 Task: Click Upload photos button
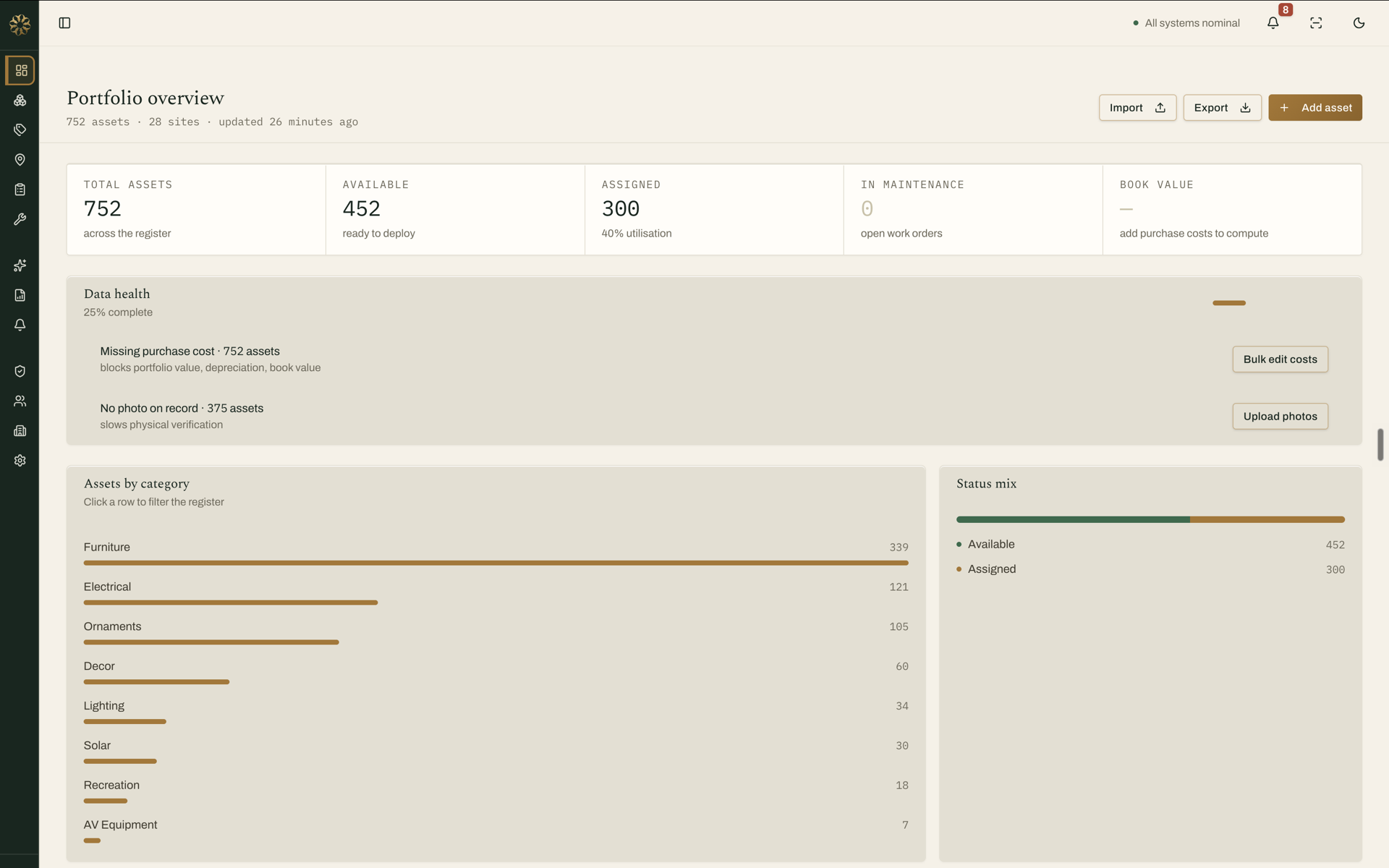coord(1280,417)
